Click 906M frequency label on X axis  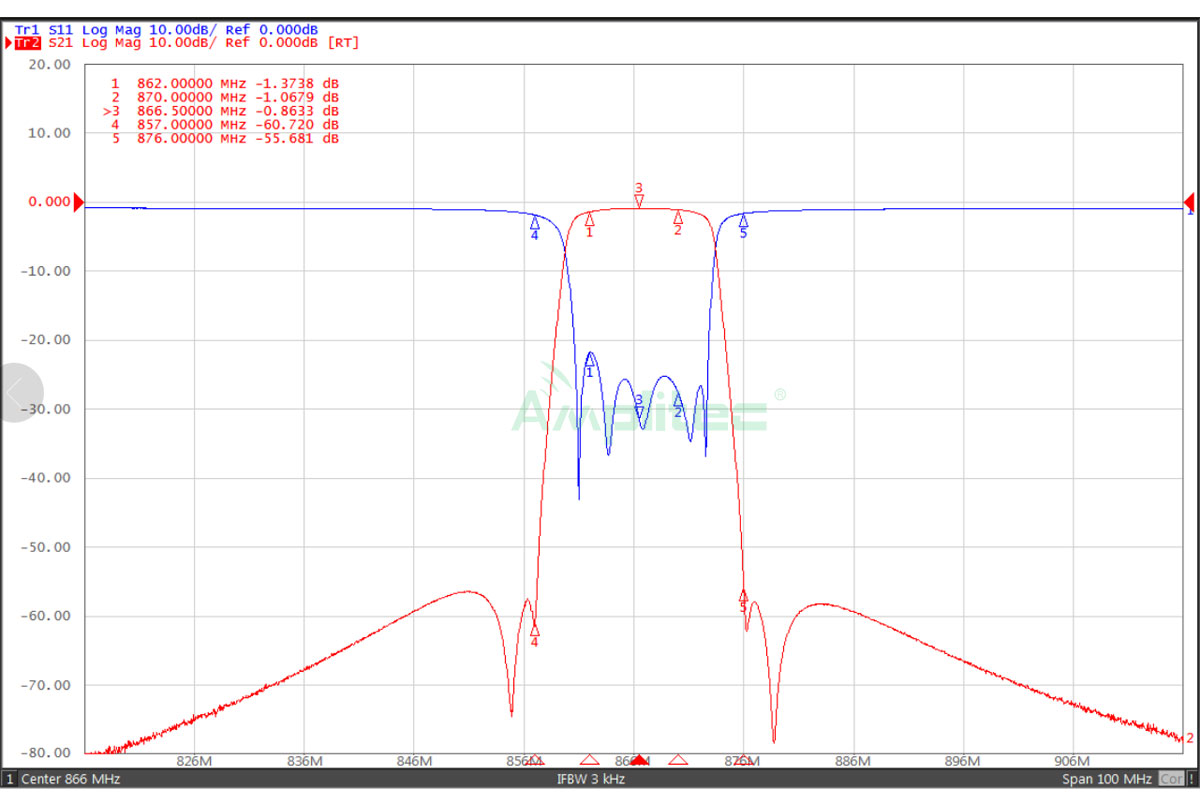click(x=1072, y=761)
